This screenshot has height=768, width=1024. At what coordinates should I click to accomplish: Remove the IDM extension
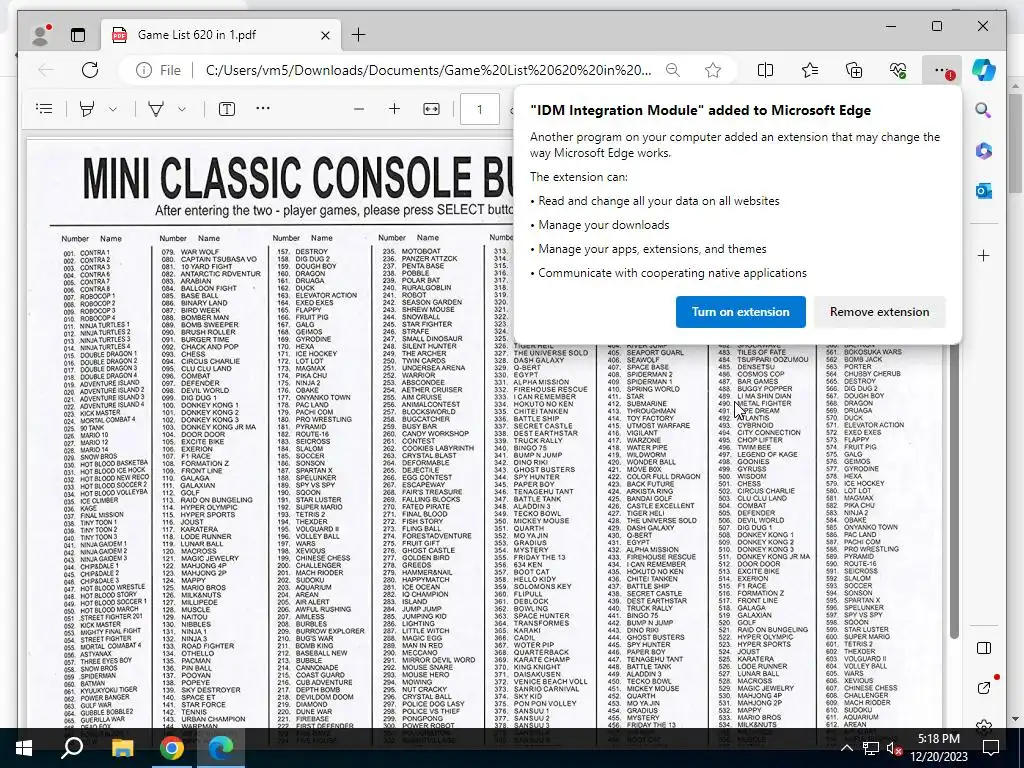pyautogui.click(x=879, y=312)
